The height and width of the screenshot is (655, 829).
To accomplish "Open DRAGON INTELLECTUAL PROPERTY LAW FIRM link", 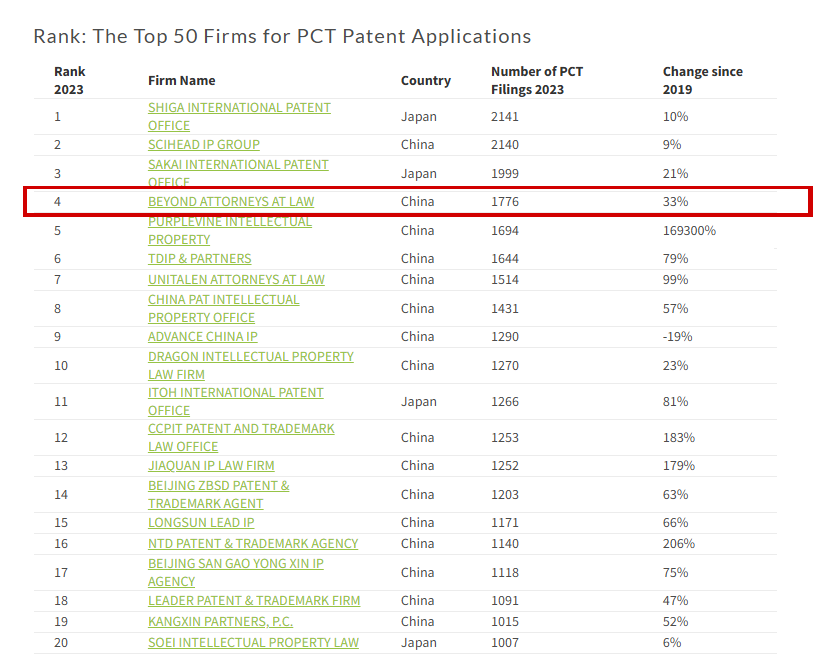I will click(251, 365).
